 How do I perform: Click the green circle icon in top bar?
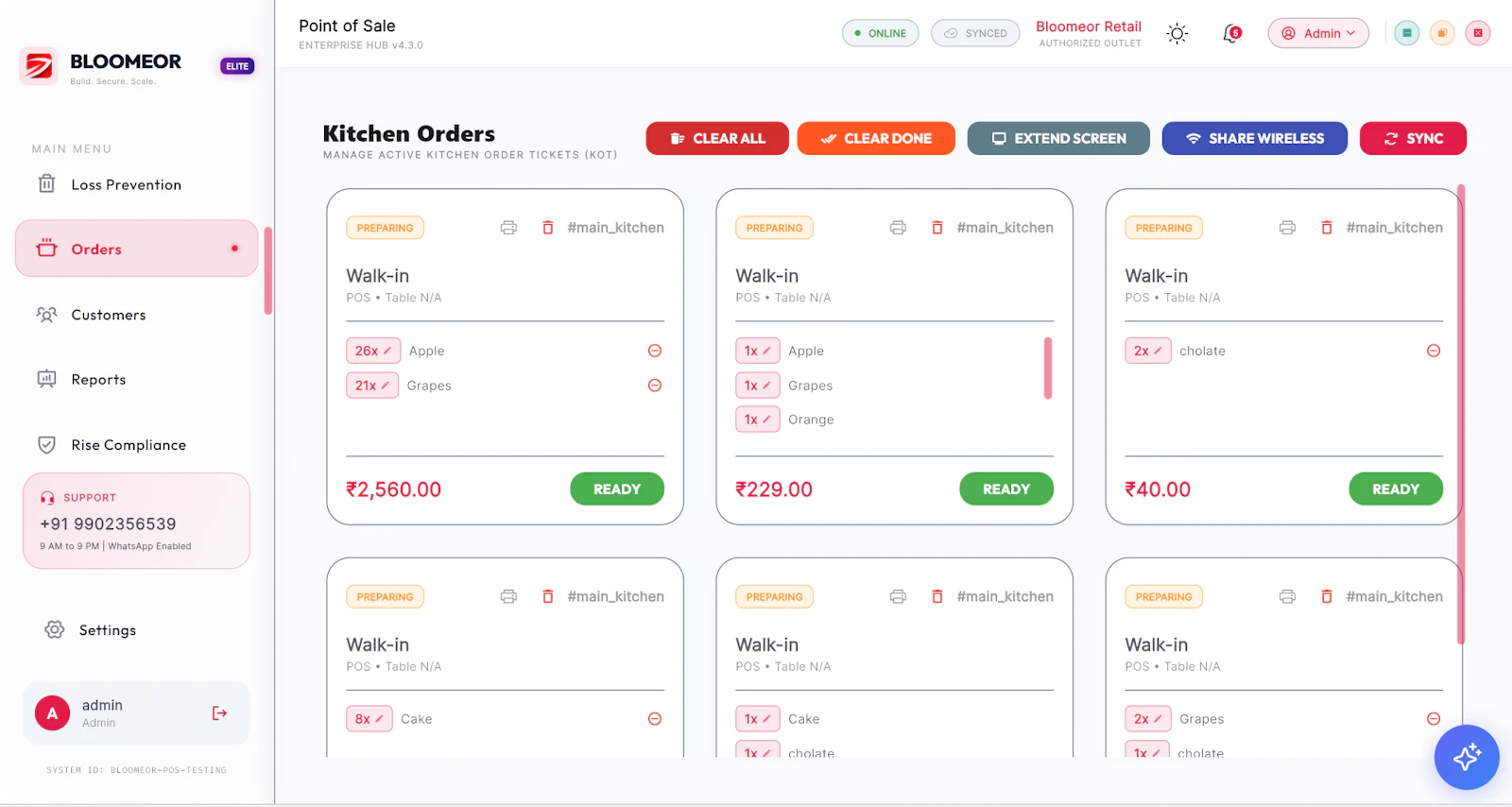click(x=1406, y=33)
